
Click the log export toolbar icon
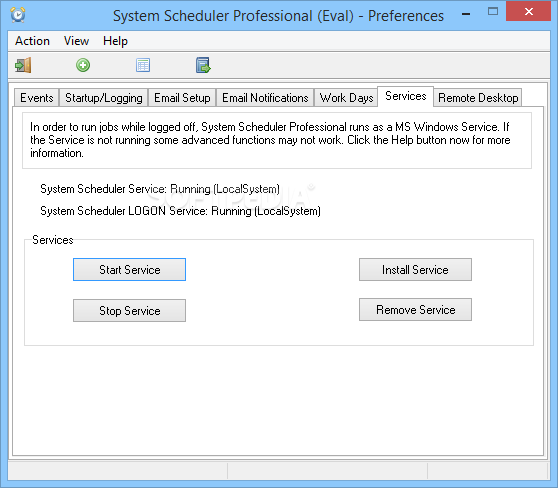point(203,65)
